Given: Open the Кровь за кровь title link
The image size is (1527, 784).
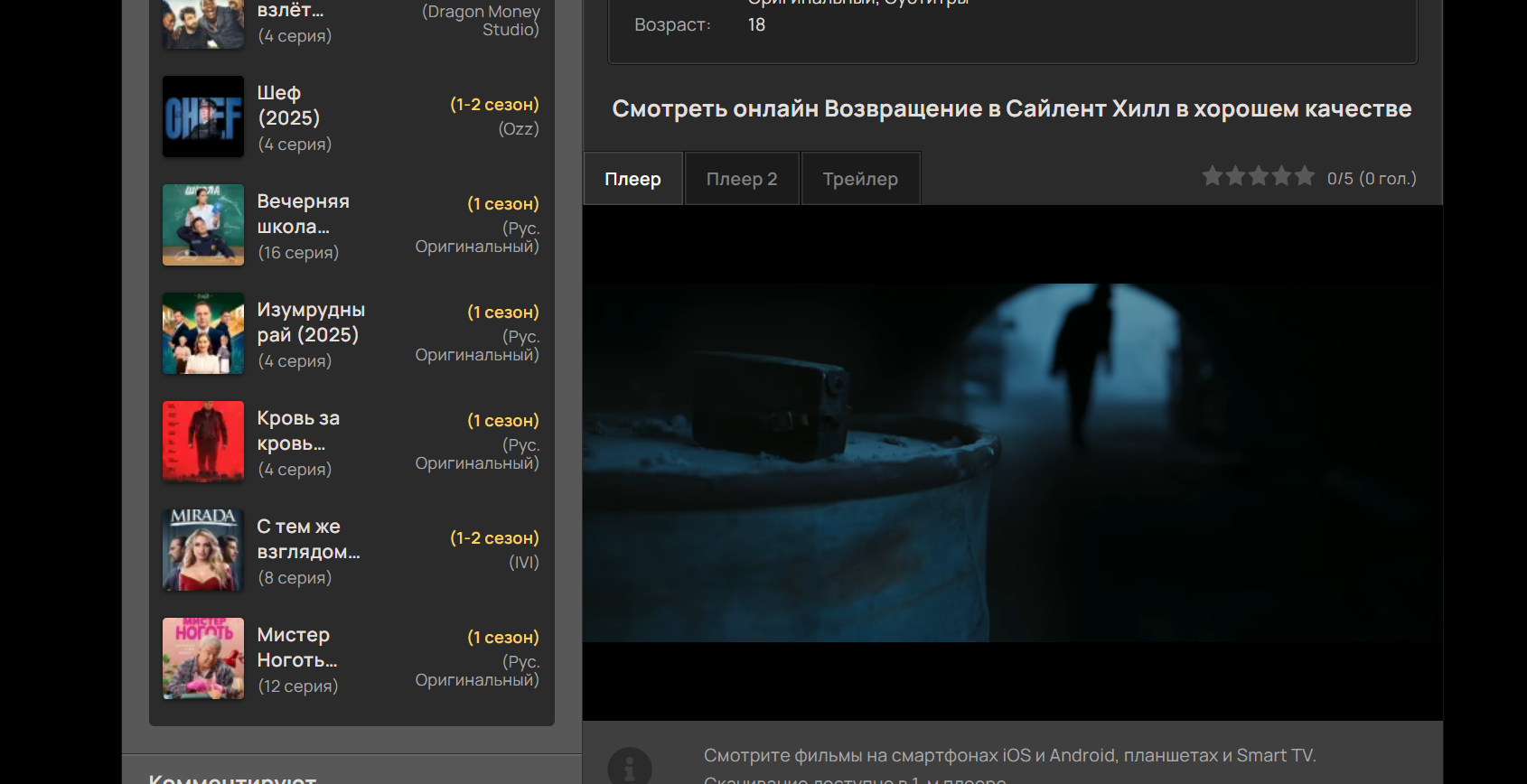Looking at the screenshot, I should pyautogui.click(x=298, y=431).
